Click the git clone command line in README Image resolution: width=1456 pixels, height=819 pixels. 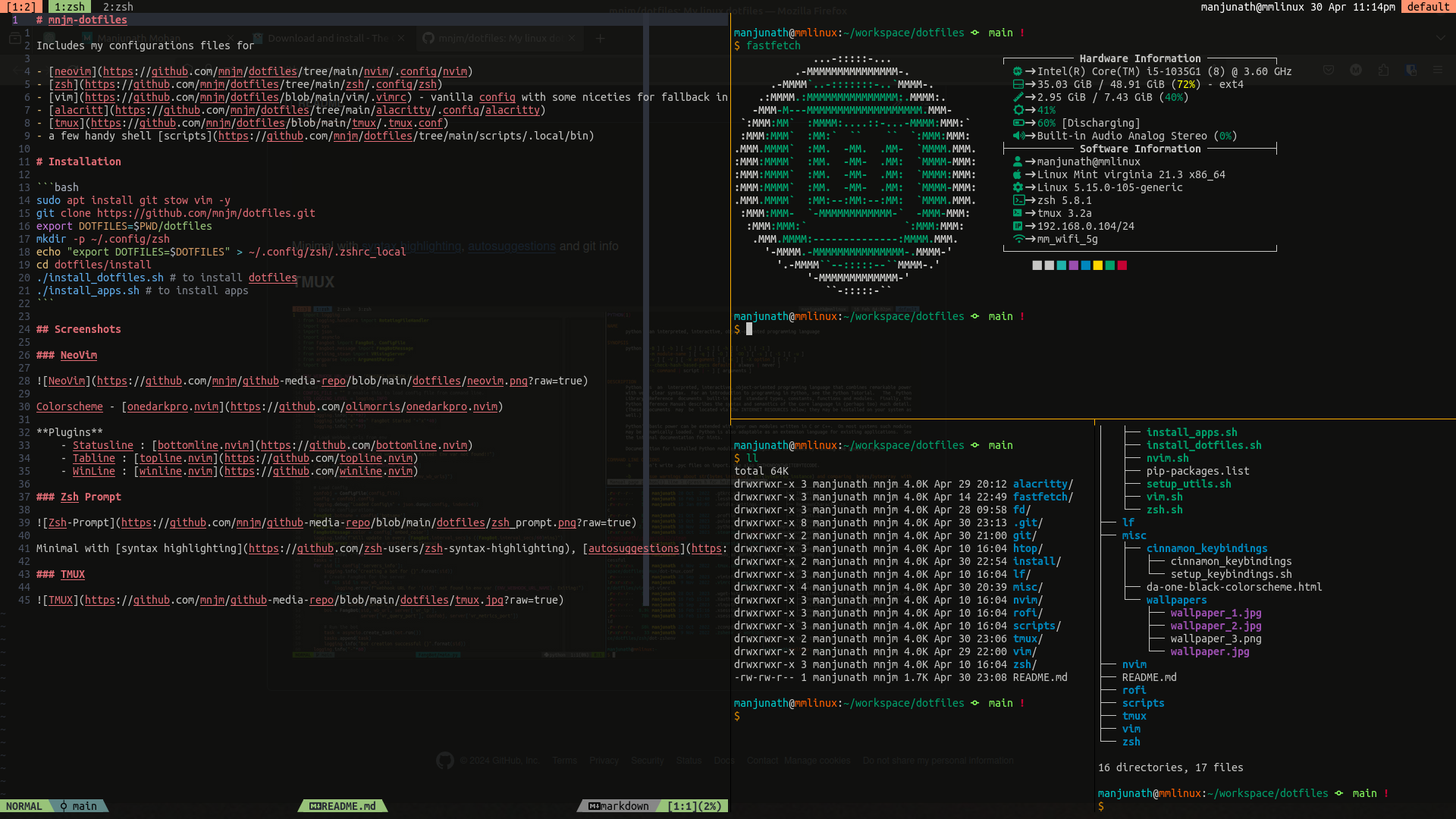[176, 213]
